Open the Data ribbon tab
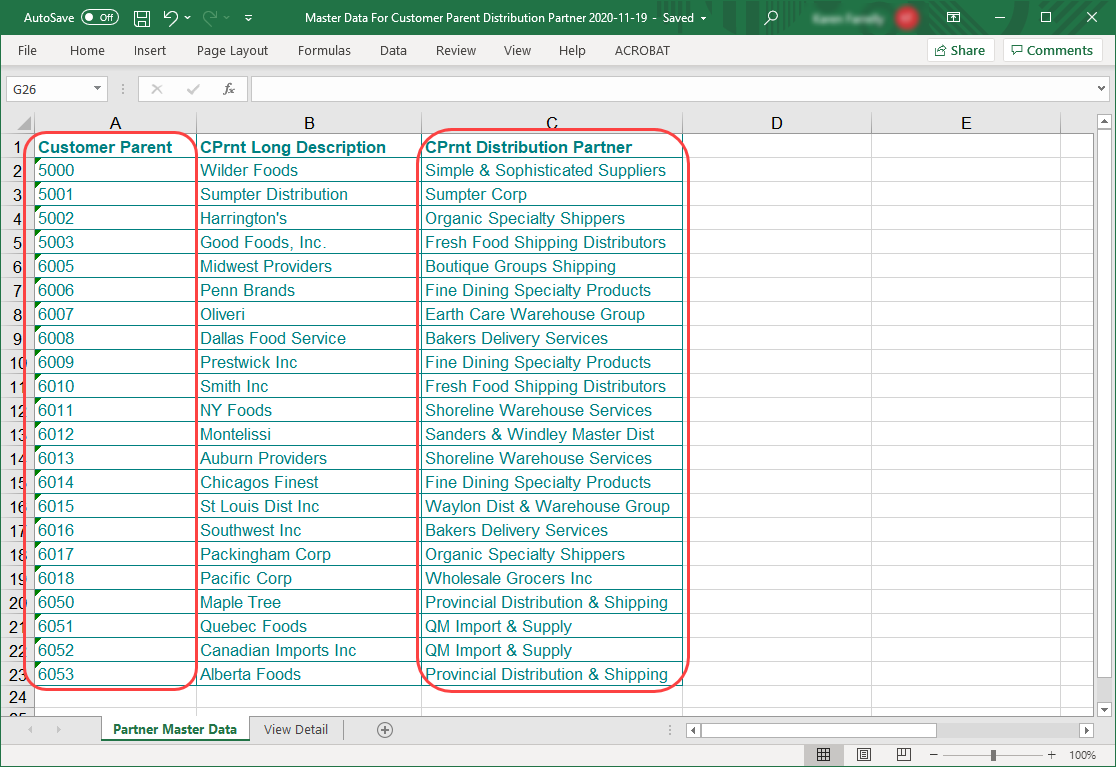 coord(393,50)
